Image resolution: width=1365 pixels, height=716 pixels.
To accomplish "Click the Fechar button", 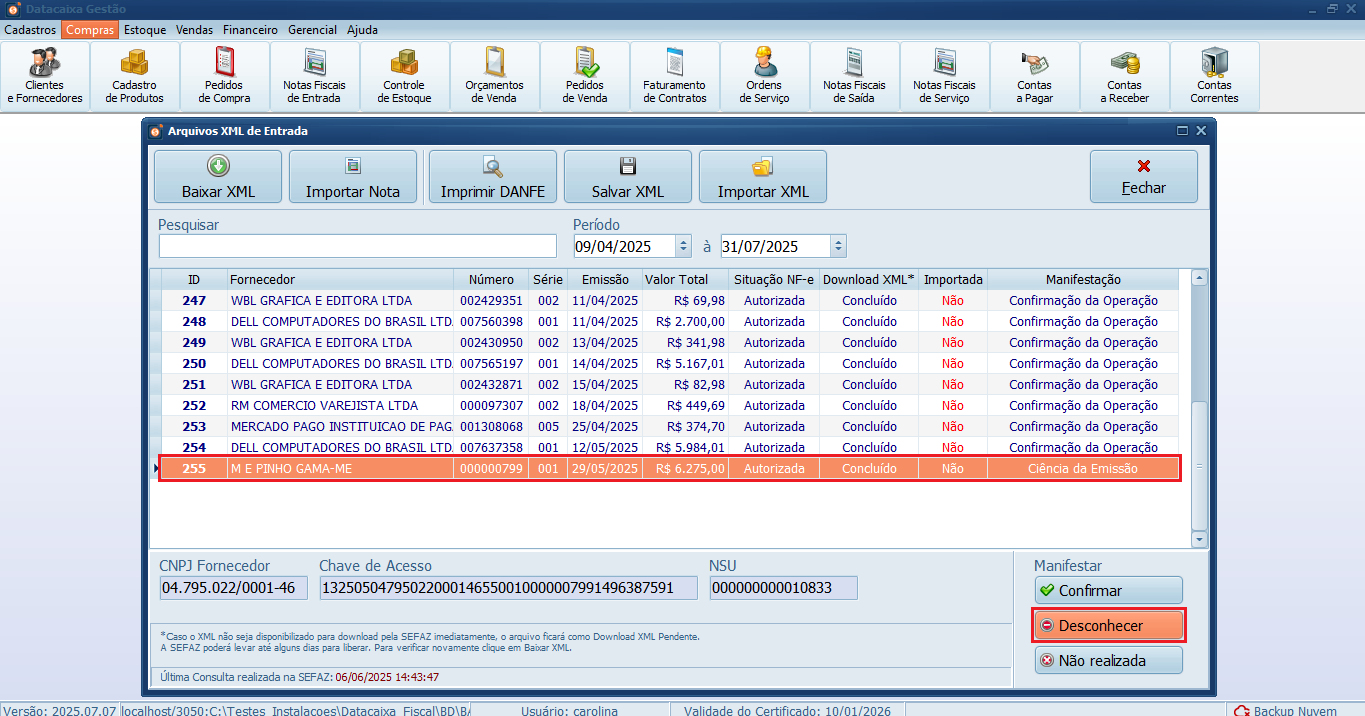I will pyautogui.click(x=1143, y=177).
